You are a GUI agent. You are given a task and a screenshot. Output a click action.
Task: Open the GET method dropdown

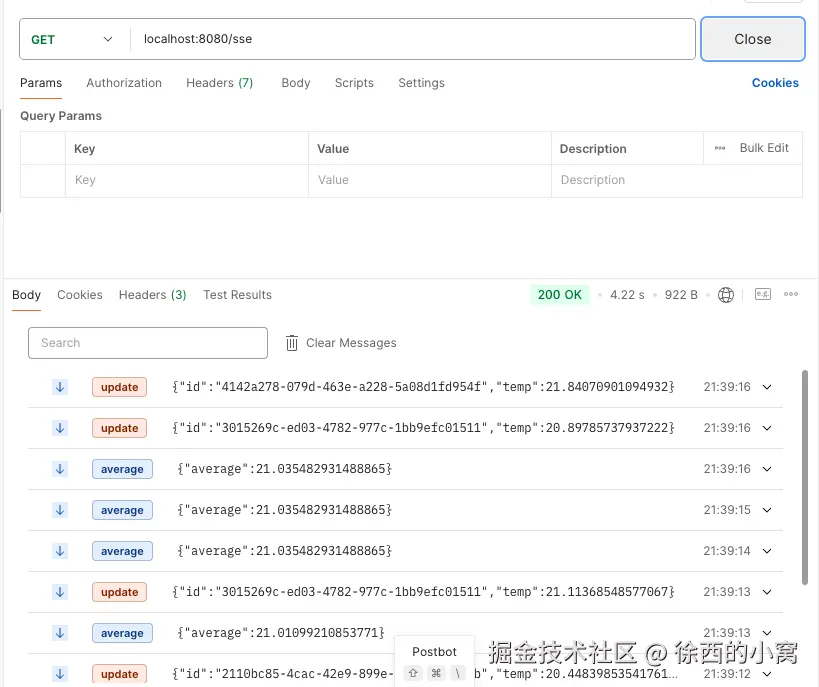point(72,39)
